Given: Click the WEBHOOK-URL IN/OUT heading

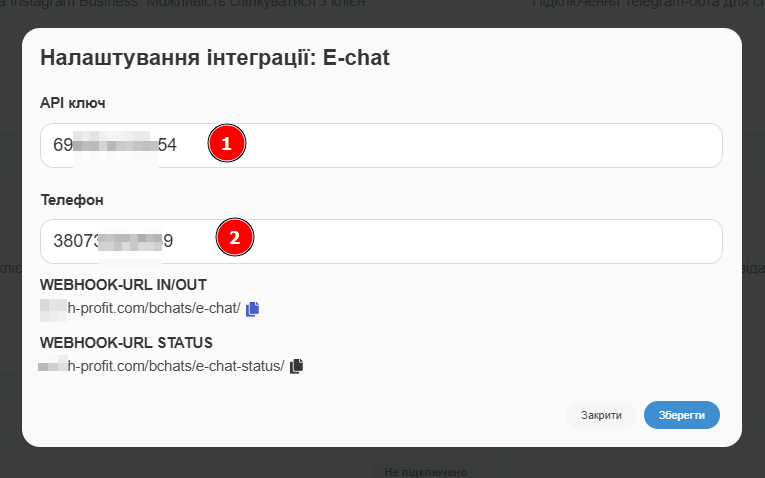Looking at the screenshot, I should pos(123,285).
